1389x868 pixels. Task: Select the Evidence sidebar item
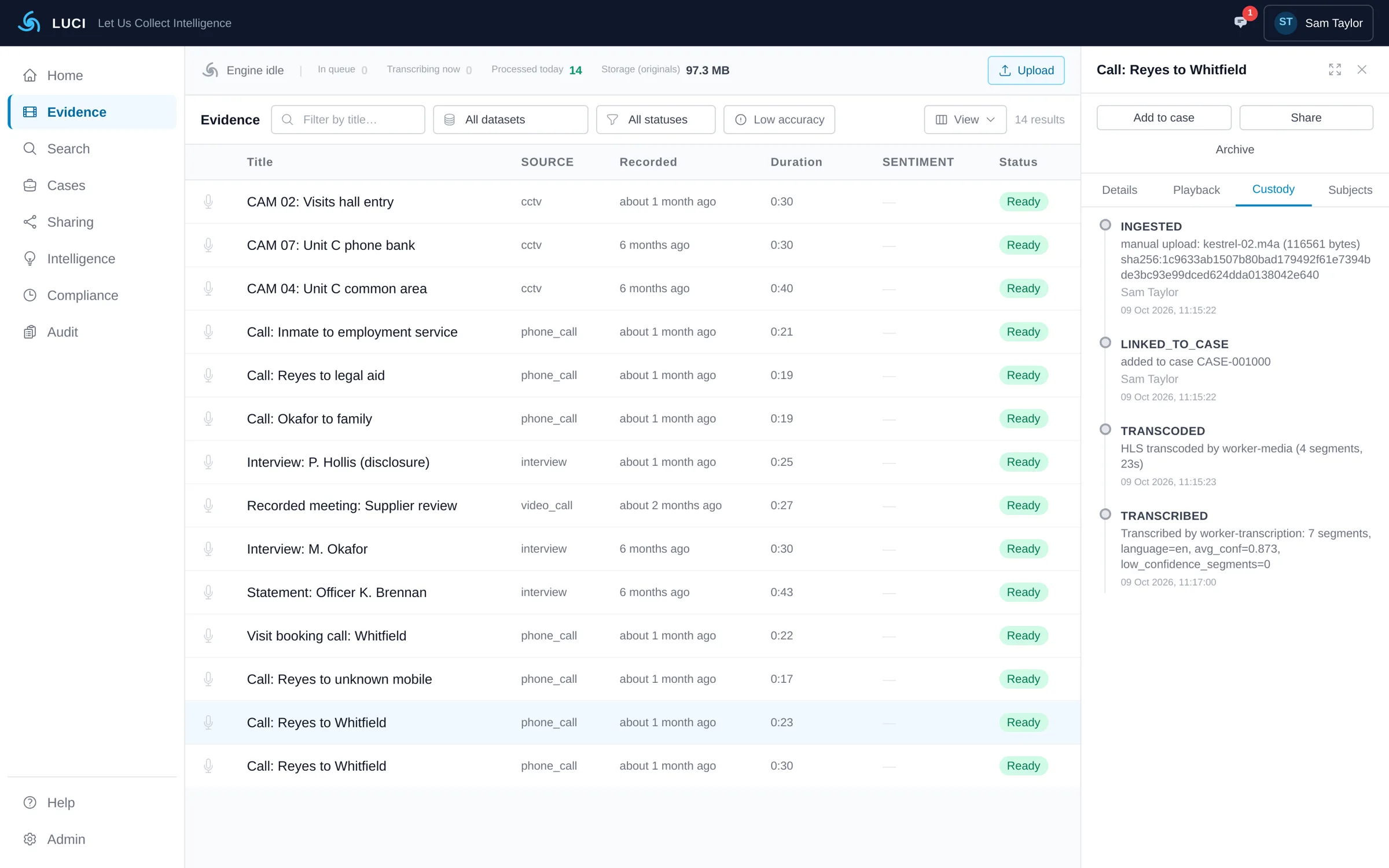coord(93,112)
